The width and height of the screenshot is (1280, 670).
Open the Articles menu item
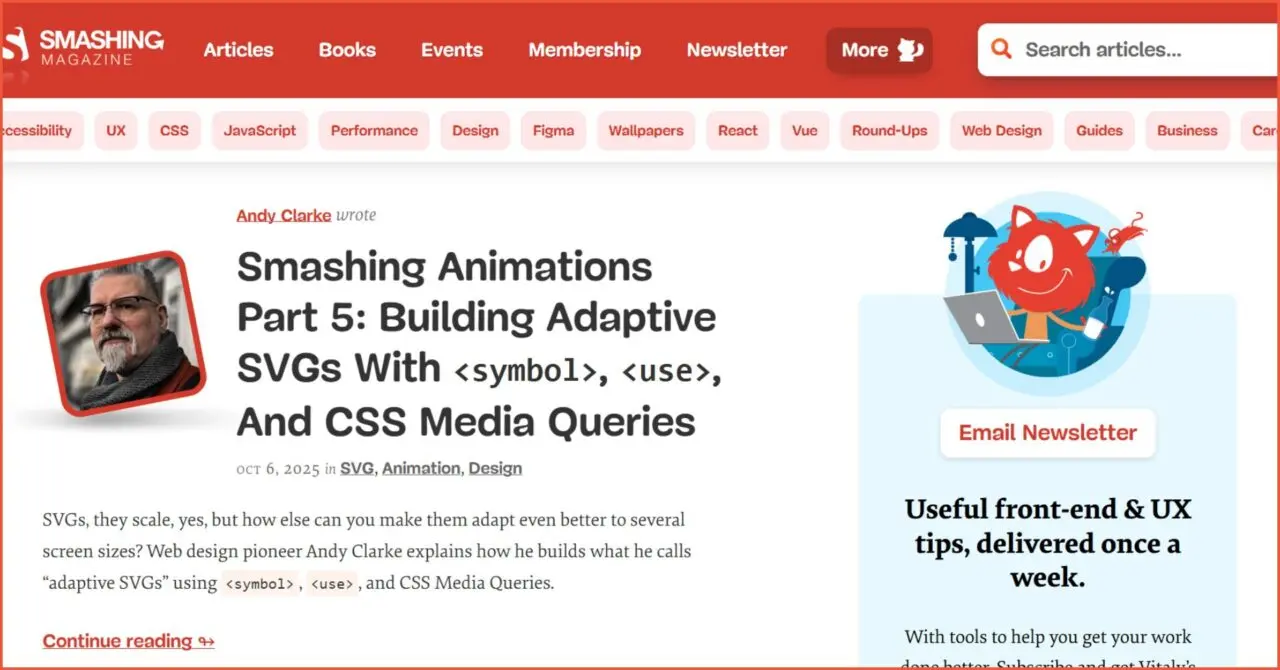click(x=238, y=49)
